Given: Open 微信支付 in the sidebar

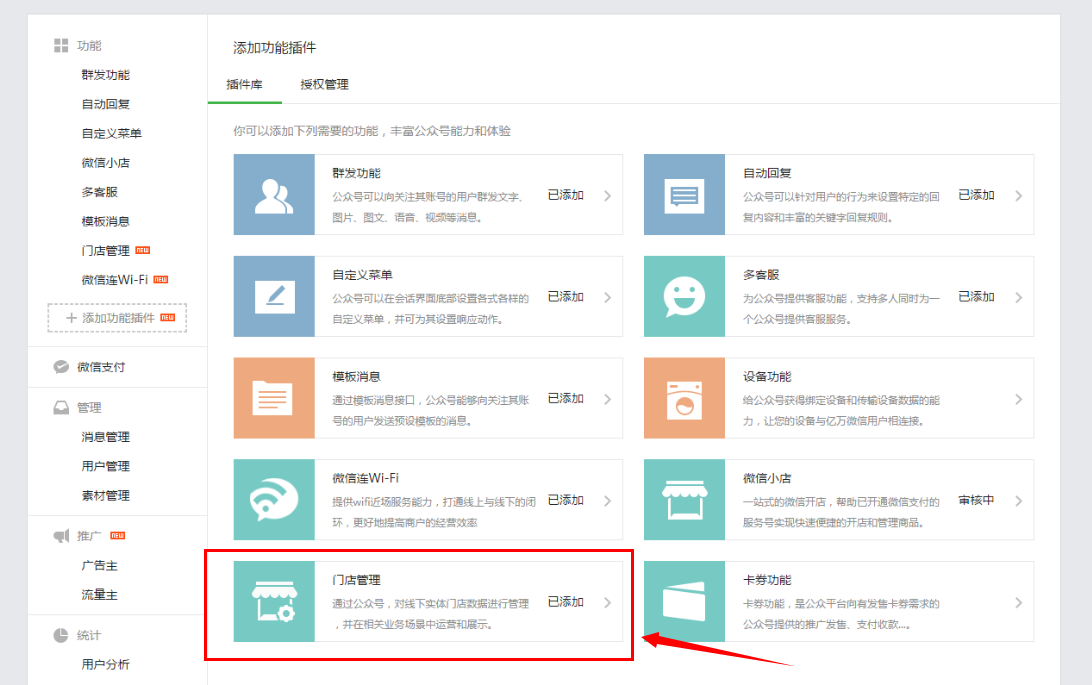Looking at the screenshot, I should click(x=101, y=367).
